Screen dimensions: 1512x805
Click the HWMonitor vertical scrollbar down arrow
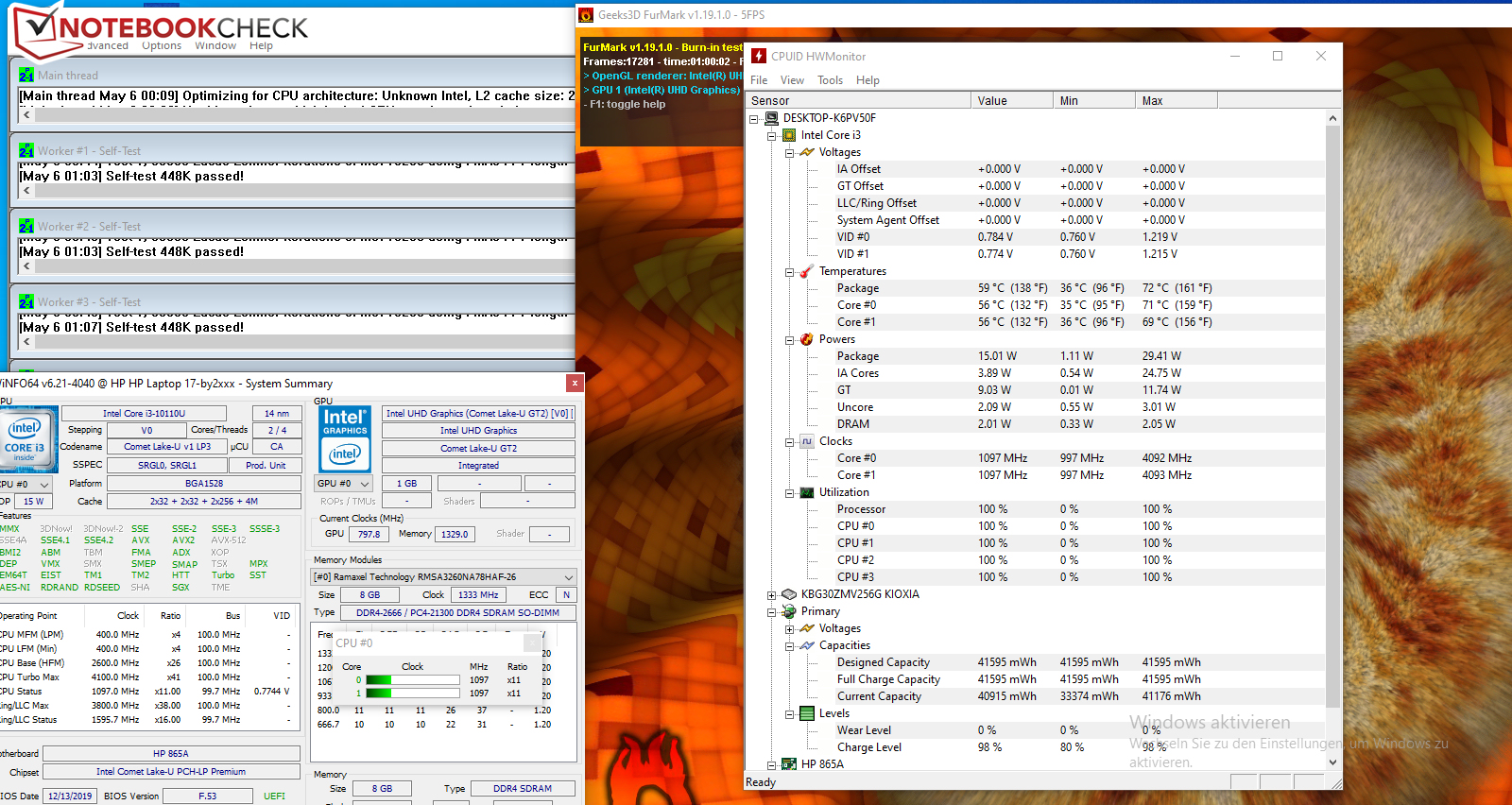[x=1333, y=762]
